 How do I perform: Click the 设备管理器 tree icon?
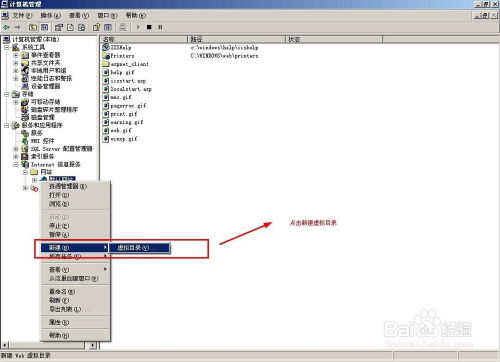pos(25,86)
